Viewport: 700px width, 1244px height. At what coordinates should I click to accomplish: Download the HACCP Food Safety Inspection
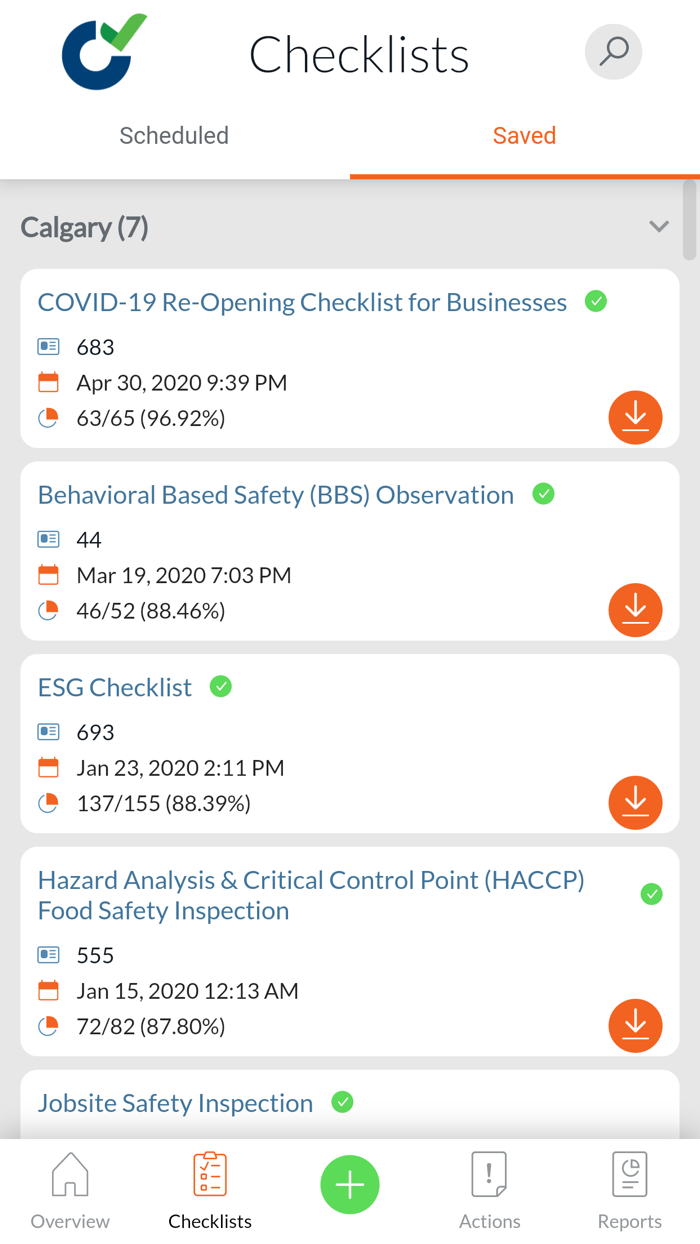635,1026
